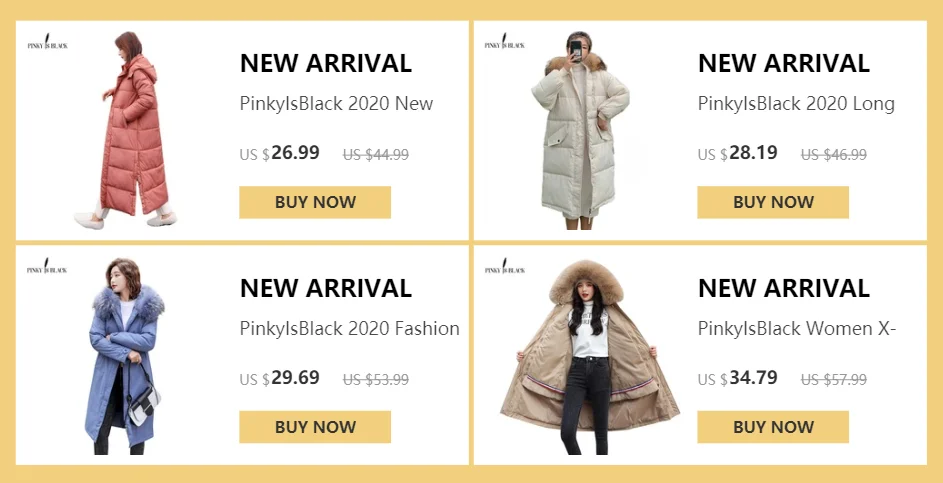Viewport: 943px width, 483px height.
Task: Open the 'PinkyIsBlack 2020 Fashion' product title
Action: [x=349, y=328]
